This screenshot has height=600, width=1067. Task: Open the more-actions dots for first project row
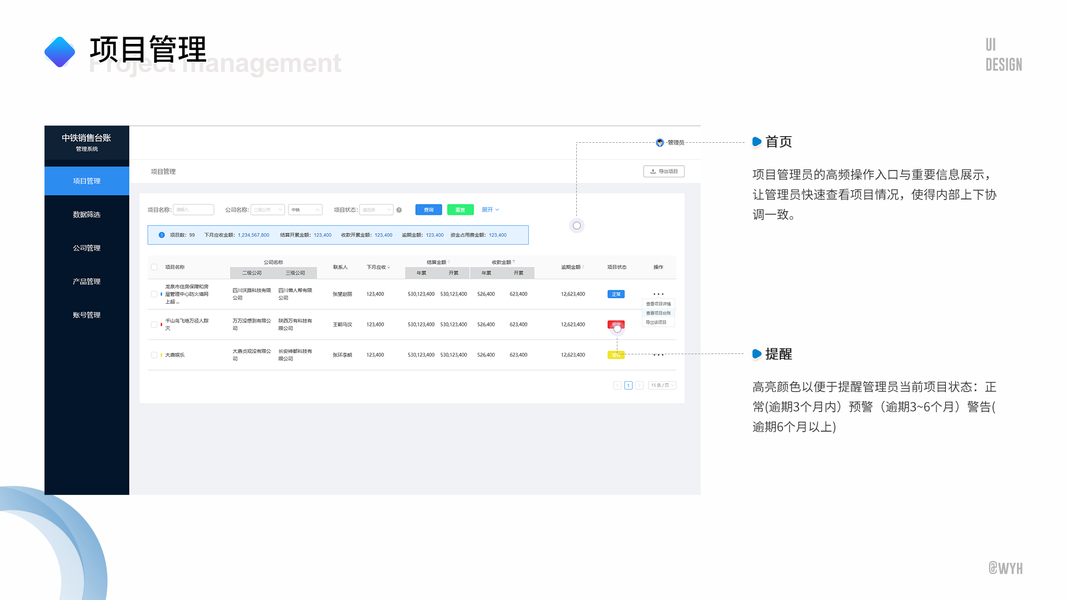coord(658,294)
